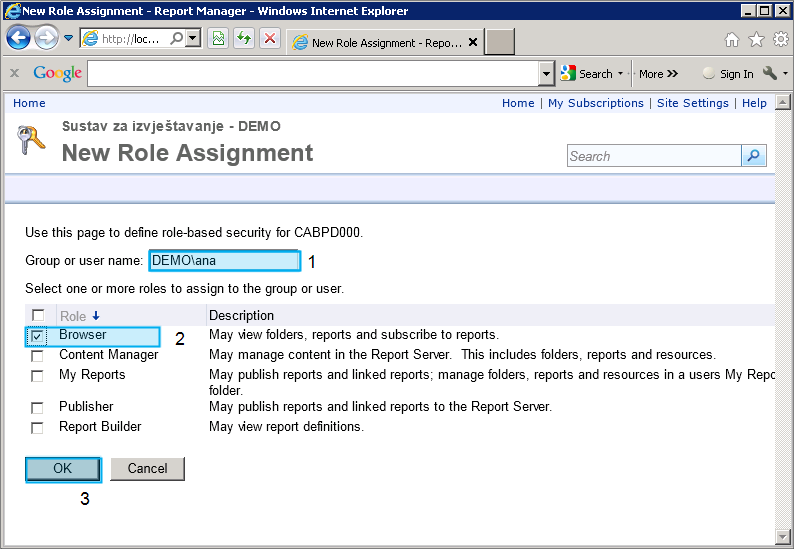Check the My Reports role checkbox
Viewport: 794px width, 549px height.
tap(37, 376)
